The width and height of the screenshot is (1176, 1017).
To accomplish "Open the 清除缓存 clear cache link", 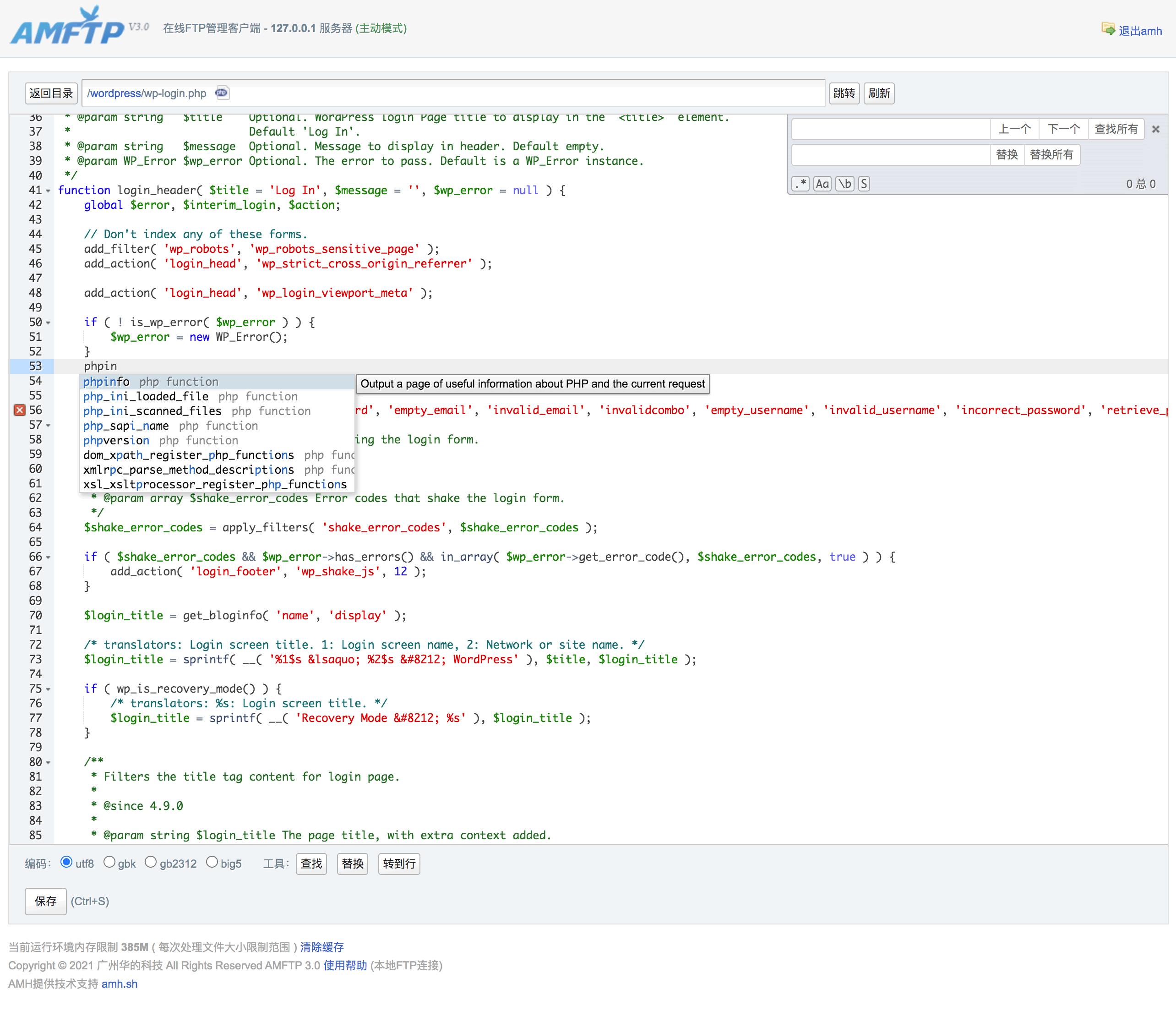I will [x=322, y=946].
